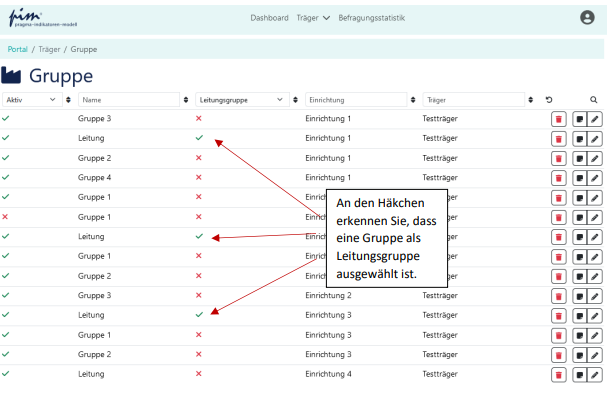Screen dimensions: 610x406
Task: Edit Gruppe 2 of Einrichtung 3
Action: (595, 354)
